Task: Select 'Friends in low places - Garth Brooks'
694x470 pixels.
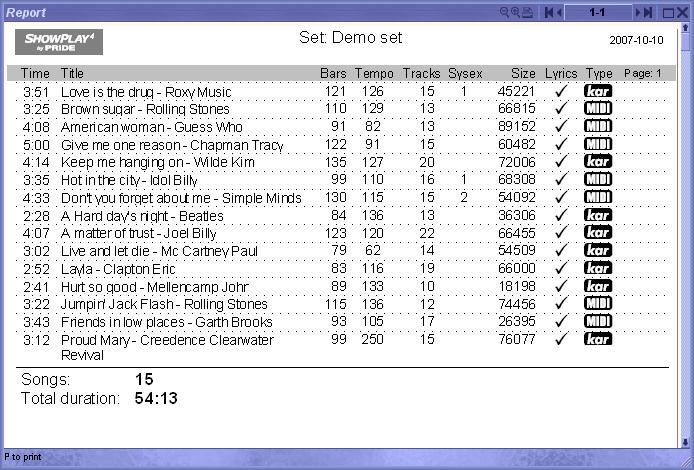Action: (167, 322)
